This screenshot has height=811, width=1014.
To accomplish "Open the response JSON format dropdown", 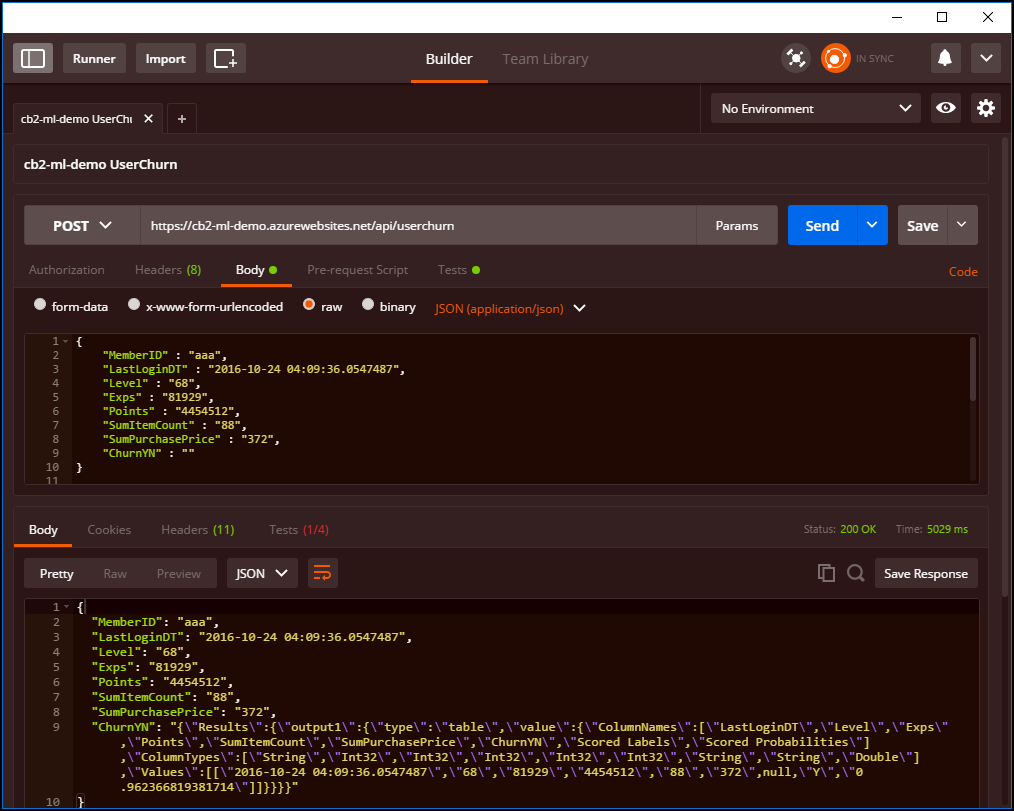I will 262,573.
